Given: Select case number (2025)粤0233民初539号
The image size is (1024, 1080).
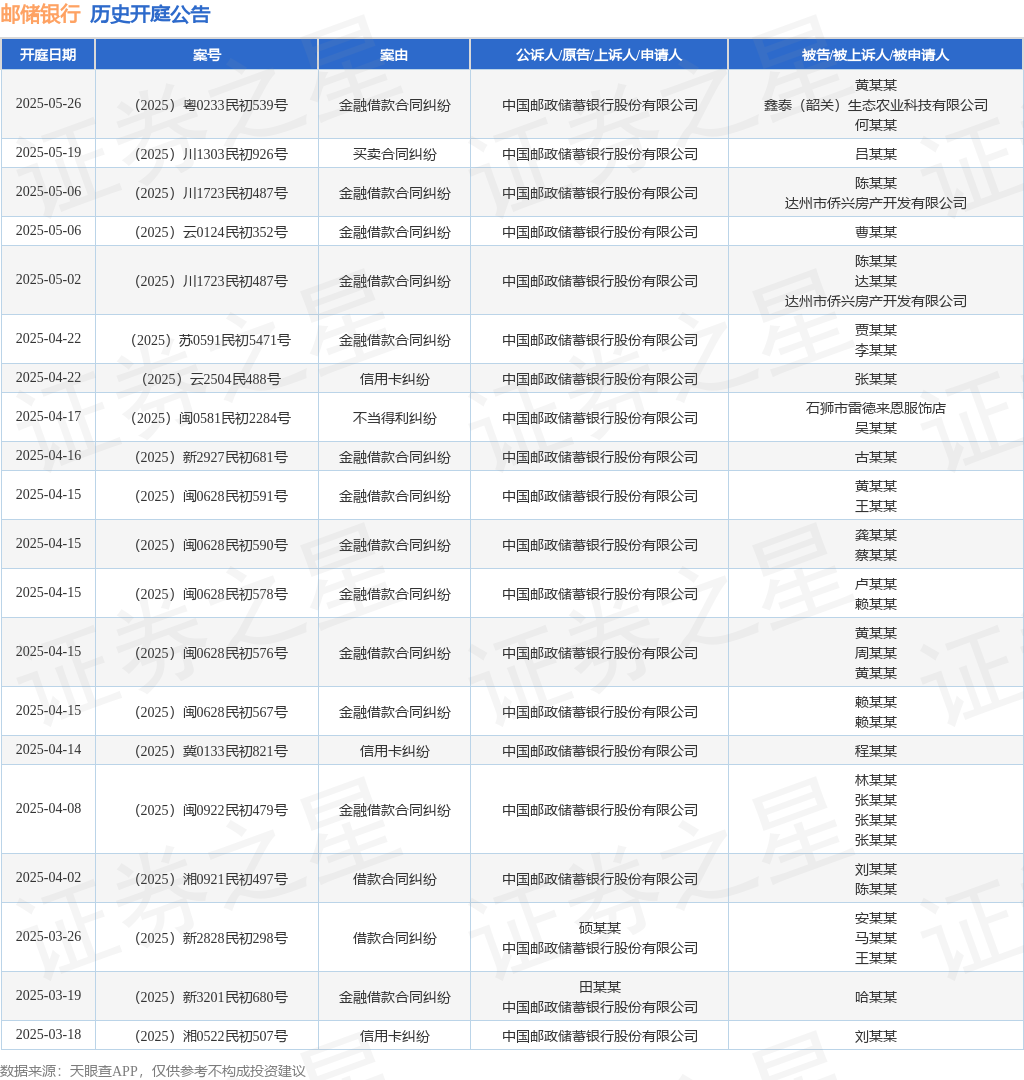Looking at the screenshot, I should [210, 105].
